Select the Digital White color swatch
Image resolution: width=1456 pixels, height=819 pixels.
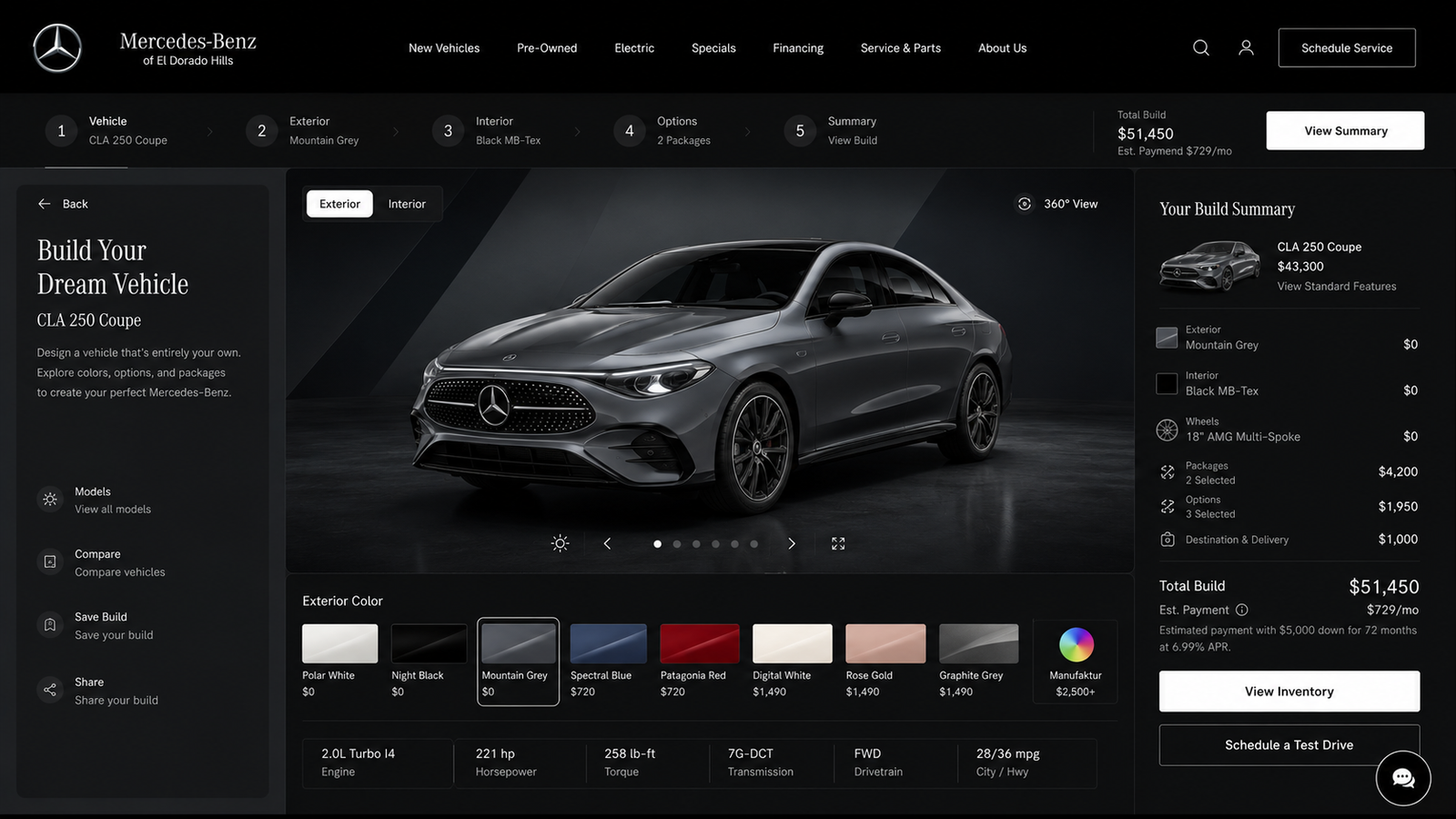792,643
